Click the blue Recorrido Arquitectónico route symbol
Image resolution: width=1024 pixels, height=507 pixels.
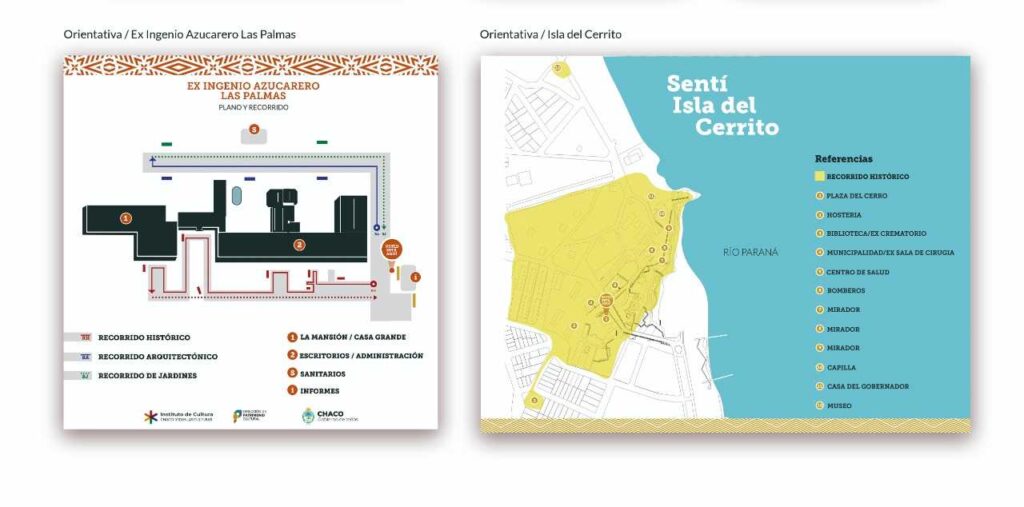[85, 357]
